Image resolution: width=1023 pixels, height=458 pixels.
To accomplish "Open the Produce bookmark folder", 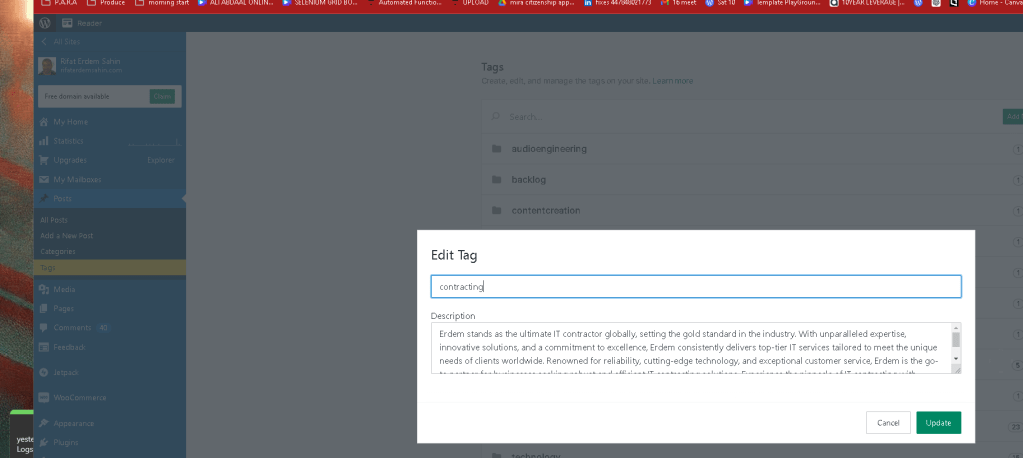I will point(106,3).
